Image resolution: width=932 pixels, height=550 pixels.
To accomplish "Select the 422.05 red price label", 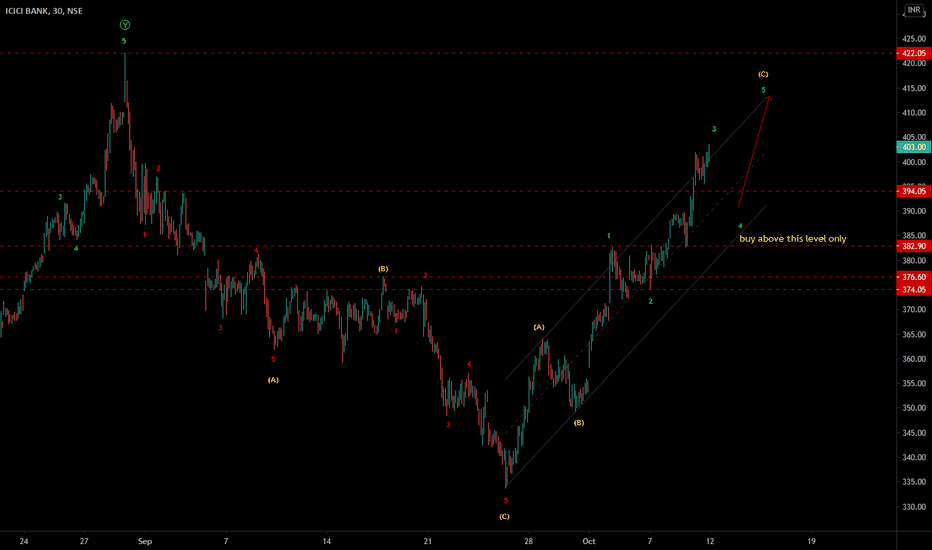I will pos(914,53).
